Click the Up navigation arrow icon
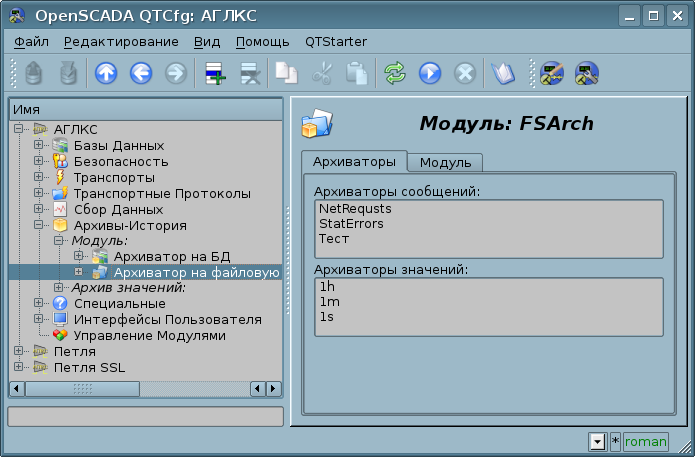Screen dimensions: 695x457 click(x=105, y=73)
